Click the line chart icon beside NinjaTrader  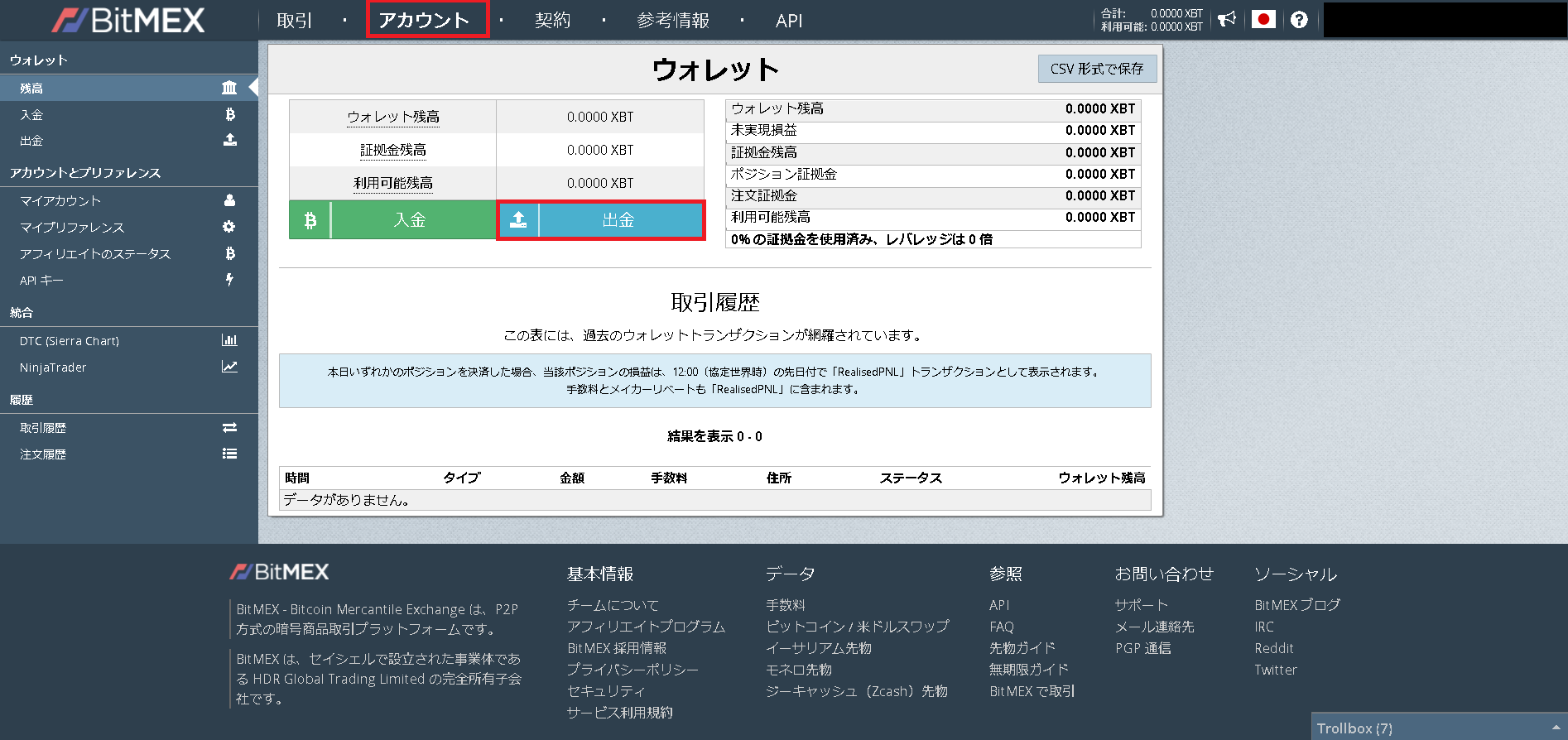pos(229,367)
